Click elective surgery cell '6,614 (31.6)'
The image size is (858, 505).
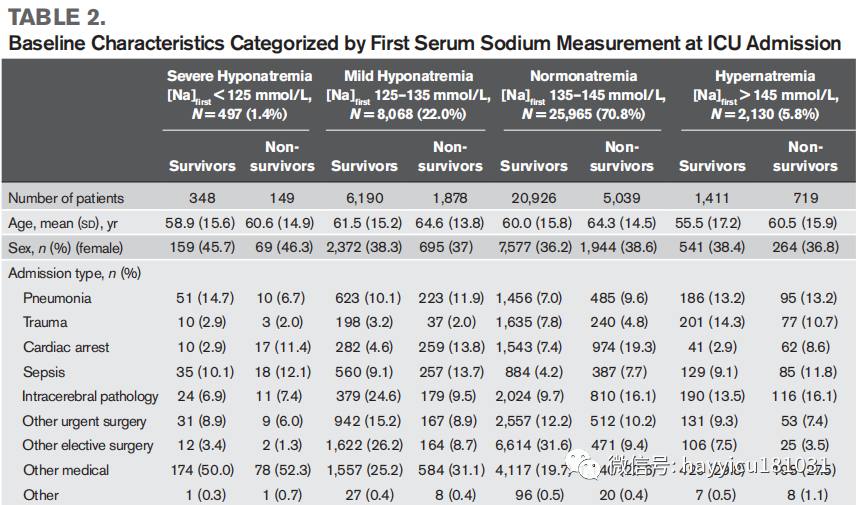534,445
